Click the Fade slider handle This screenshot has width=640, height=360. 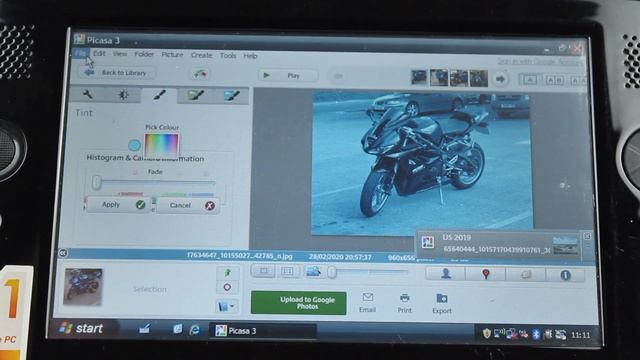[96, 182]
